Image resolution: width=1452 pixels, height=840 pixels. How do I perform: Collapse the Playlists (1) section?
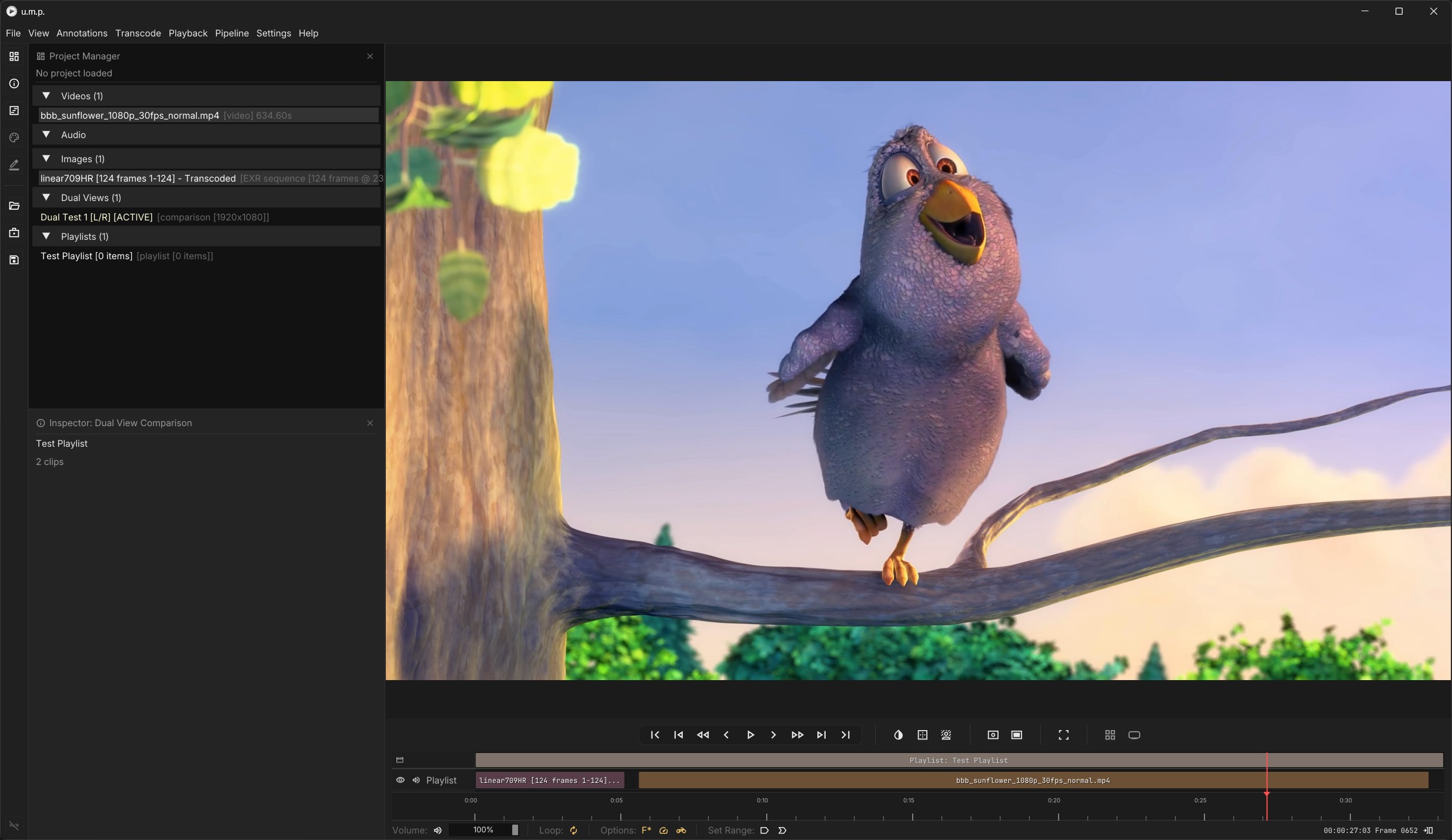point(46,236)
